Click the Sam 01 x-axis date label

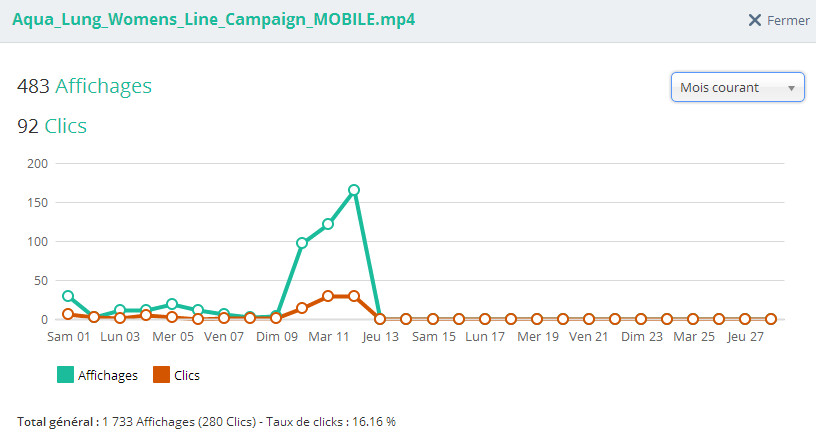(x=68, y=337)
